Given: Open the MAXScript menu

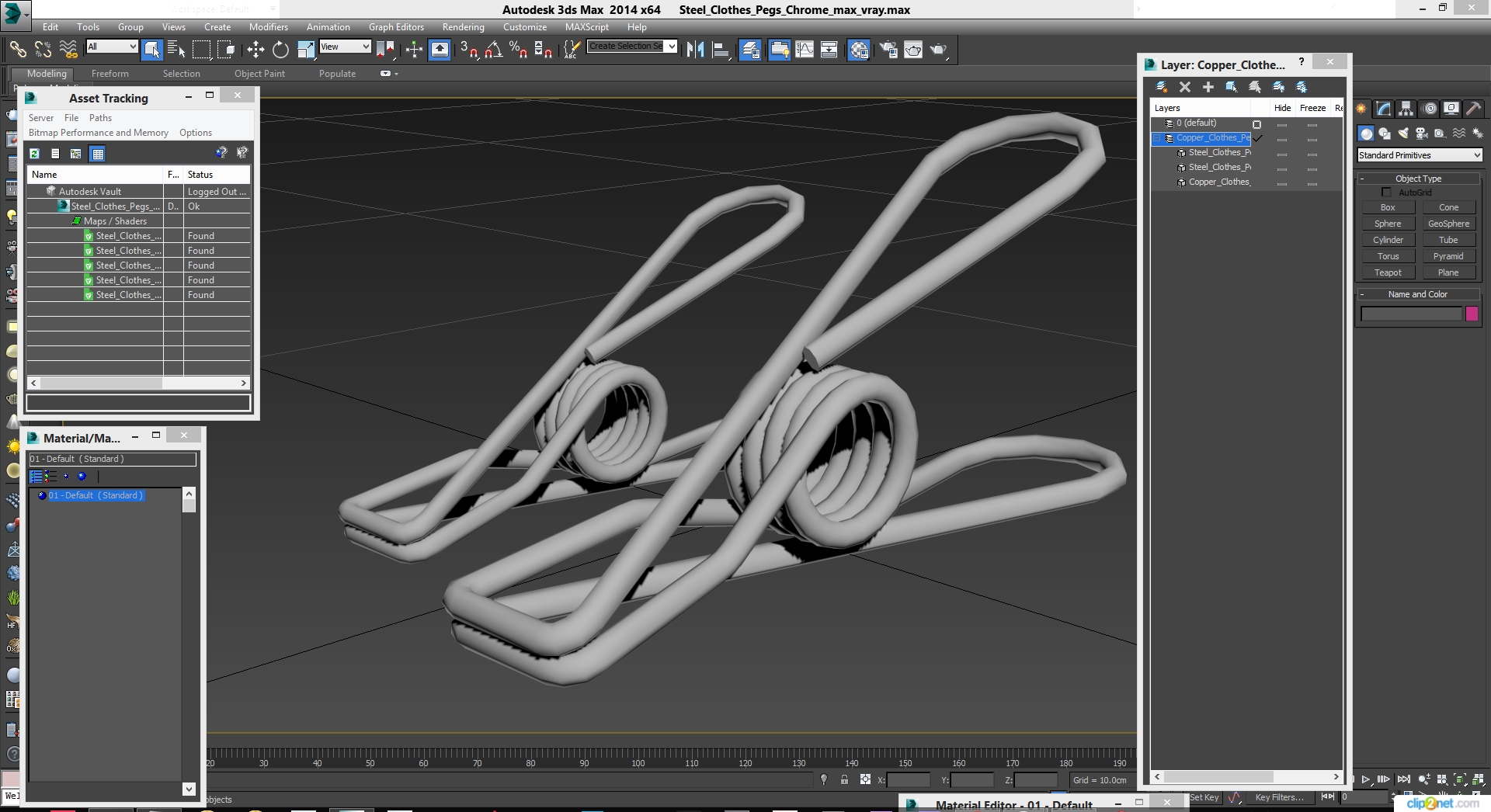Looking at the screenshot, I should point(586,26).
